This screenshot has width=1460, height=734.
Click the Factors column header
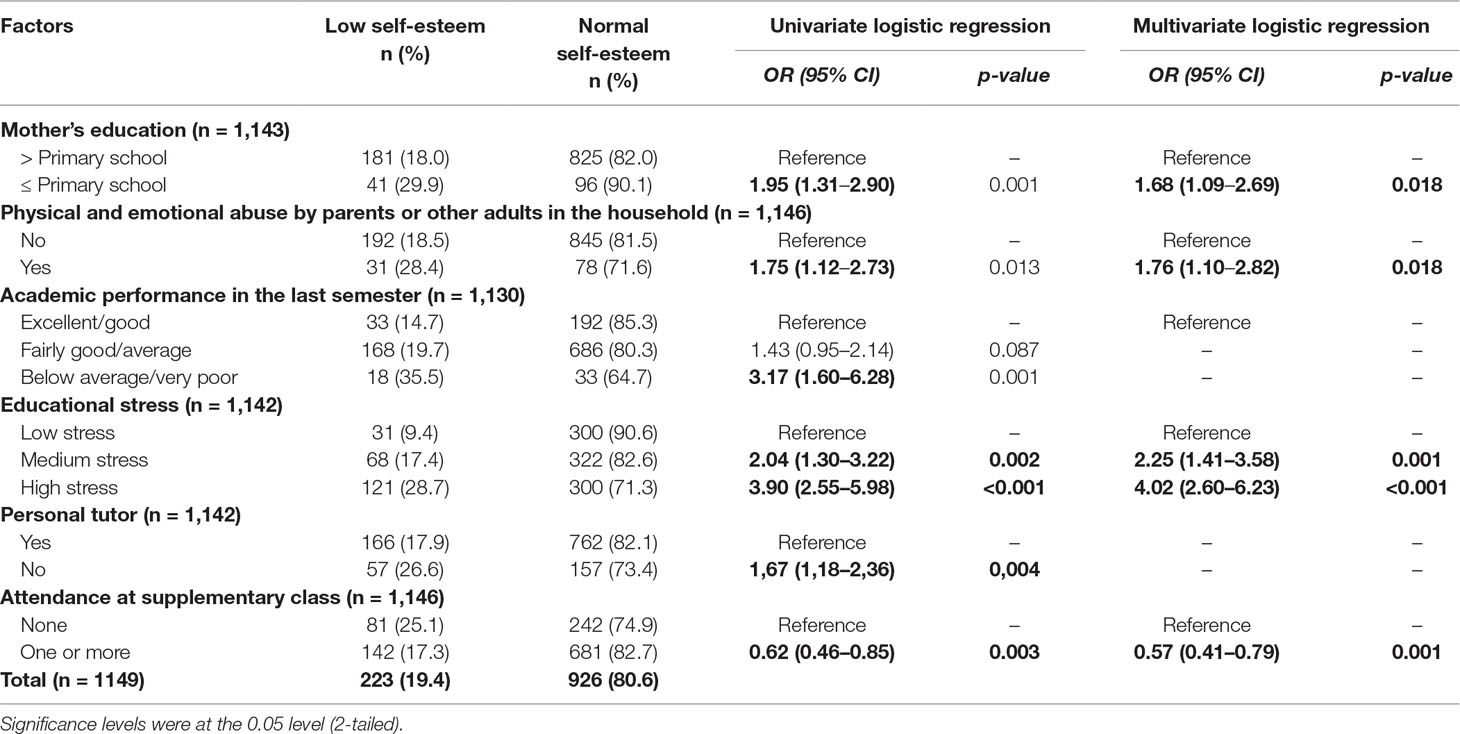tap(37, 27)
